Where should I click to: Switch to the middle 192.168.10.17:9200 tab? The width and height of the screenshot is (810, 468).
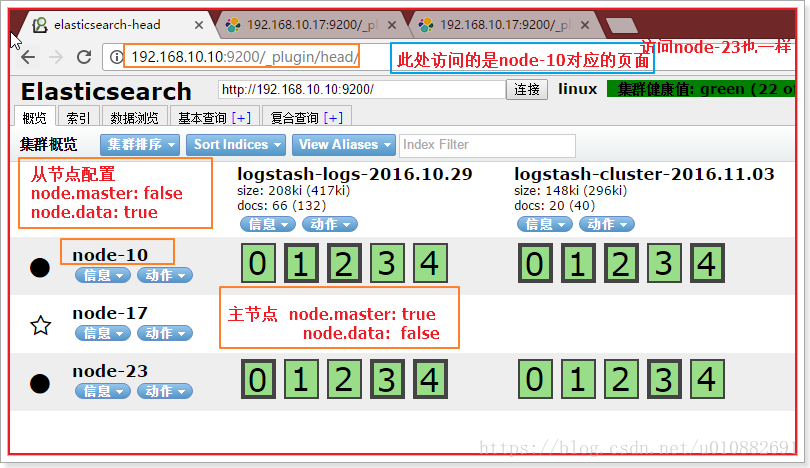pos(311,25)
